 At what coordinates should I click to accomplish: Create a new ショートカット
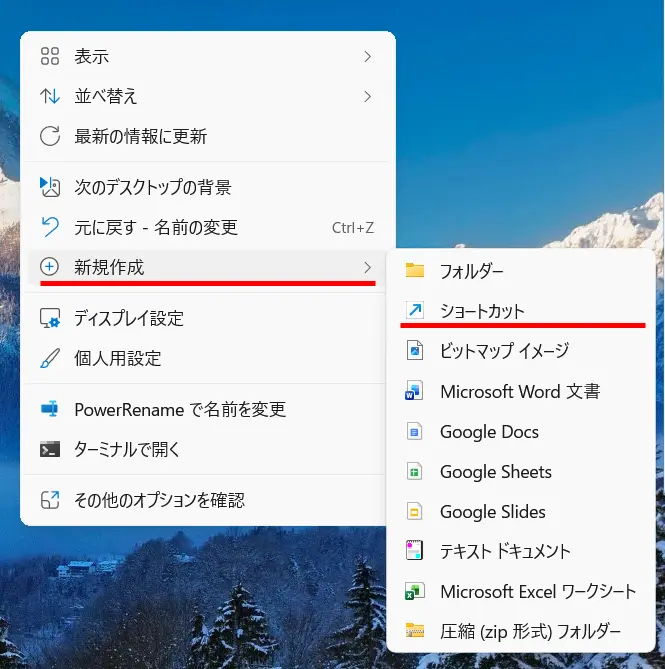[x=521, y=311]
